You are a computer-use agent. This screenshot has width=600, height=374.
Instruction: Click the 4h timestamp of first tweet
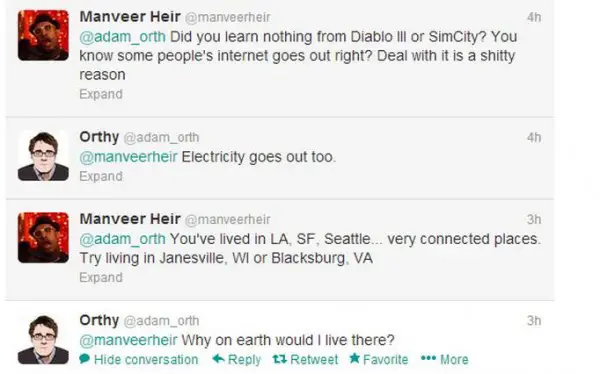(534, 17)
